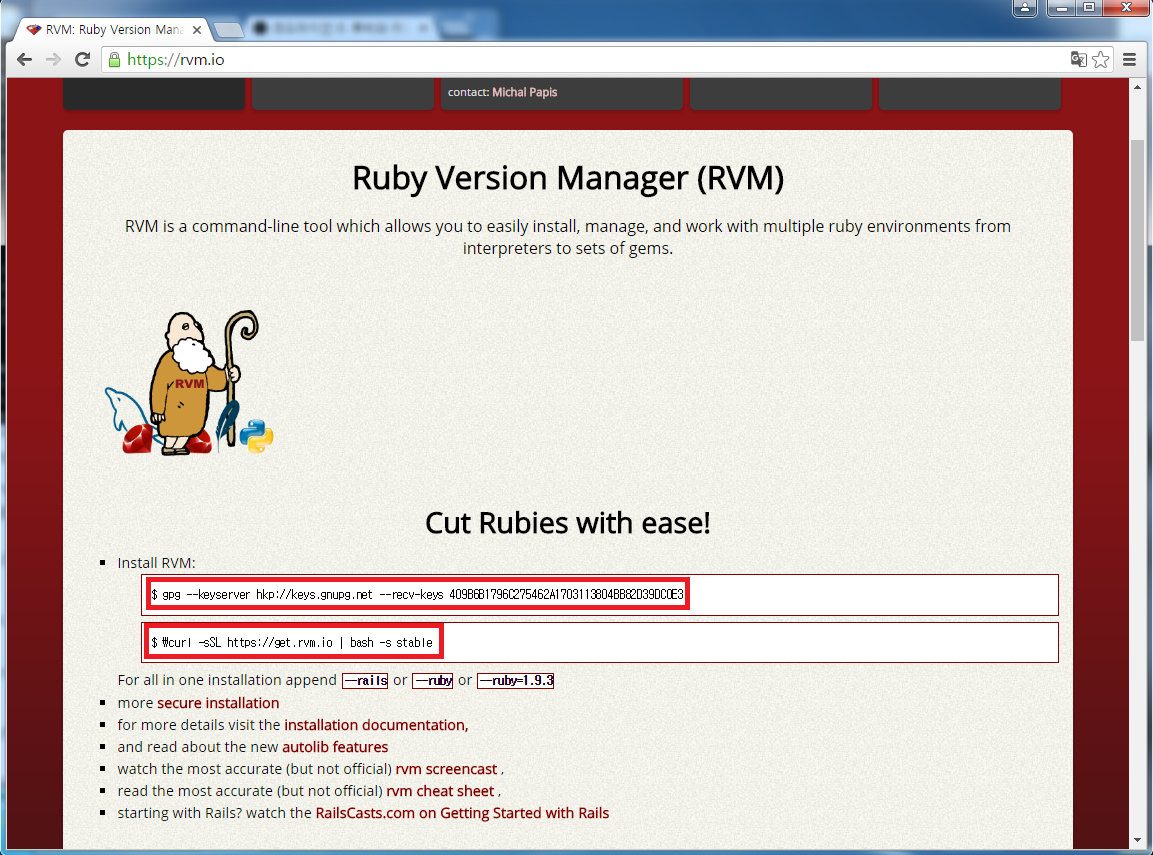The height and width of the screenshot is (855, 1153).
Task: Open a new tab with the new-tab button
Action: coord(229,29)
